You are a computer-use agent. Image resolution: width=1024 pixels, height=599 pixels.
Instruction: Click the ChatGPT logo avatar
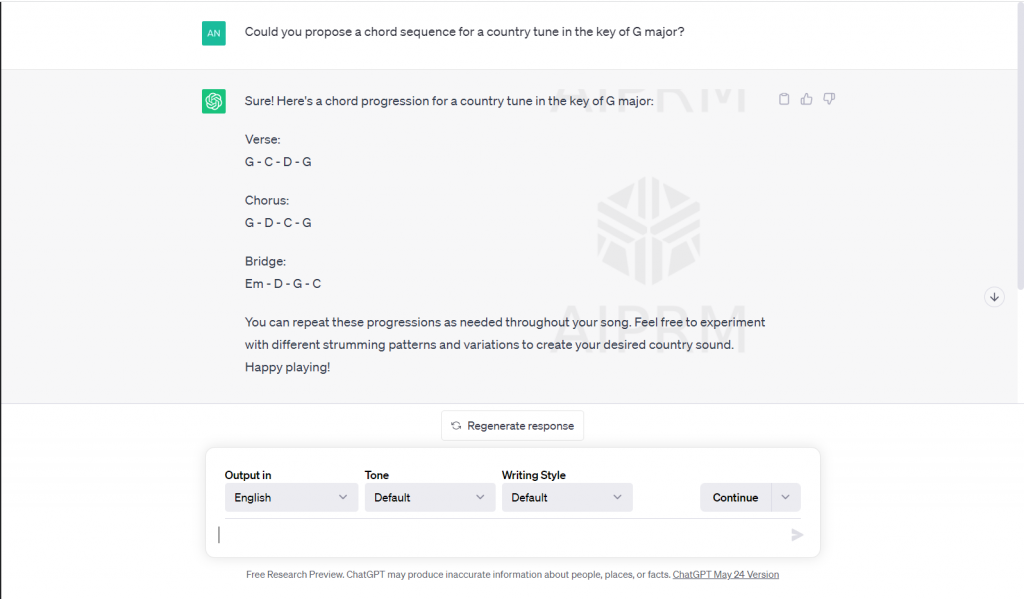213,101
